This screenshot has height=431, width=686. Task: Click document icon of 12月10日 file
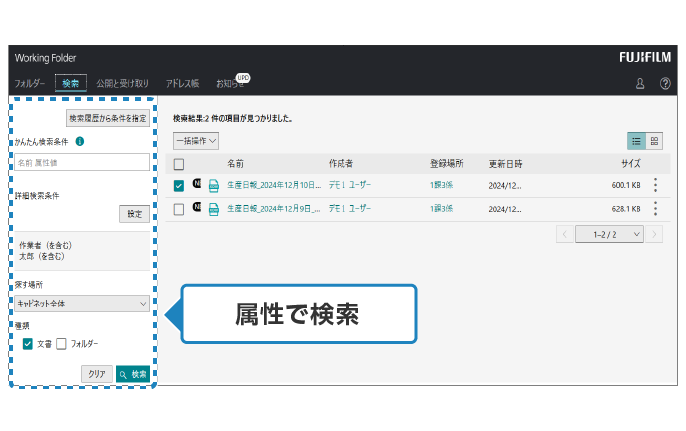point(214,186)
